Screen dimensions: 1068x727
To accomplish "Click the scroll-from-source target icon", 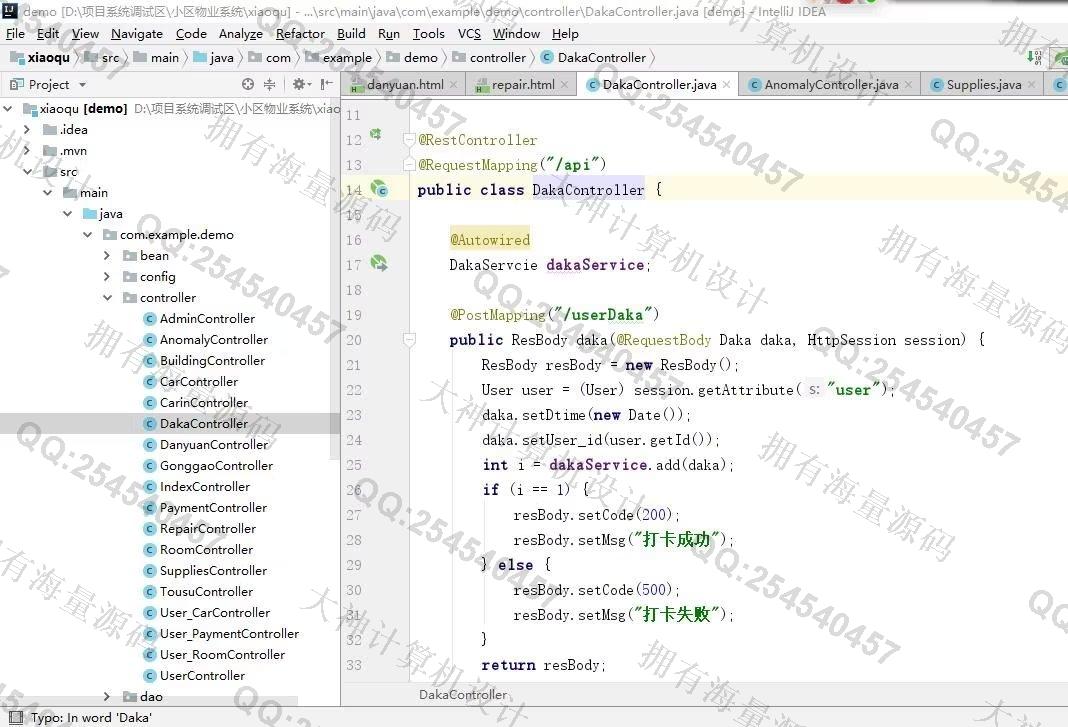I will pyautogui.click(x=248, y=84).
